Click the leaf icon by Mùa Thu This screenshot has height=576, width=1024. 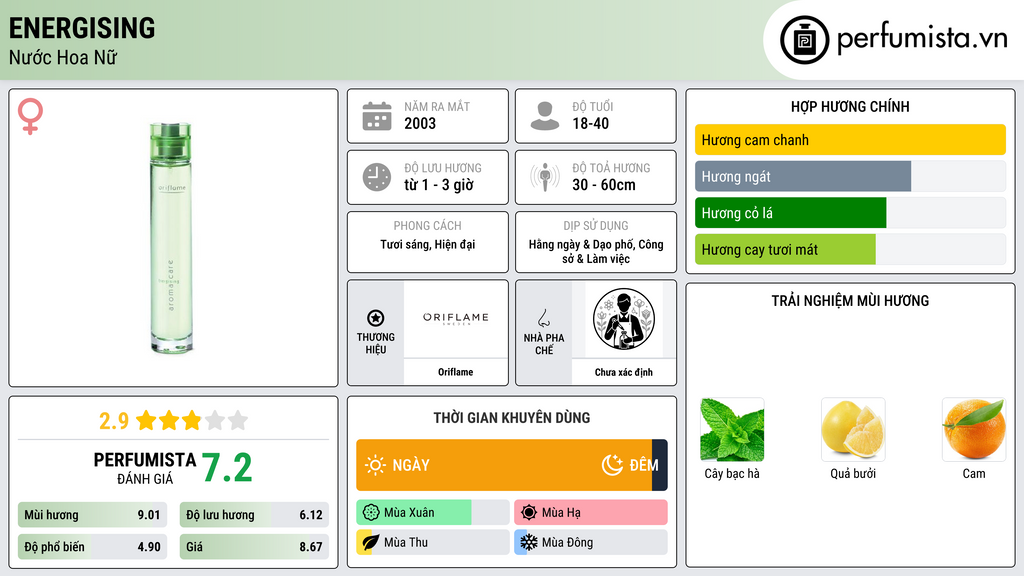click(x=371, y=542)
